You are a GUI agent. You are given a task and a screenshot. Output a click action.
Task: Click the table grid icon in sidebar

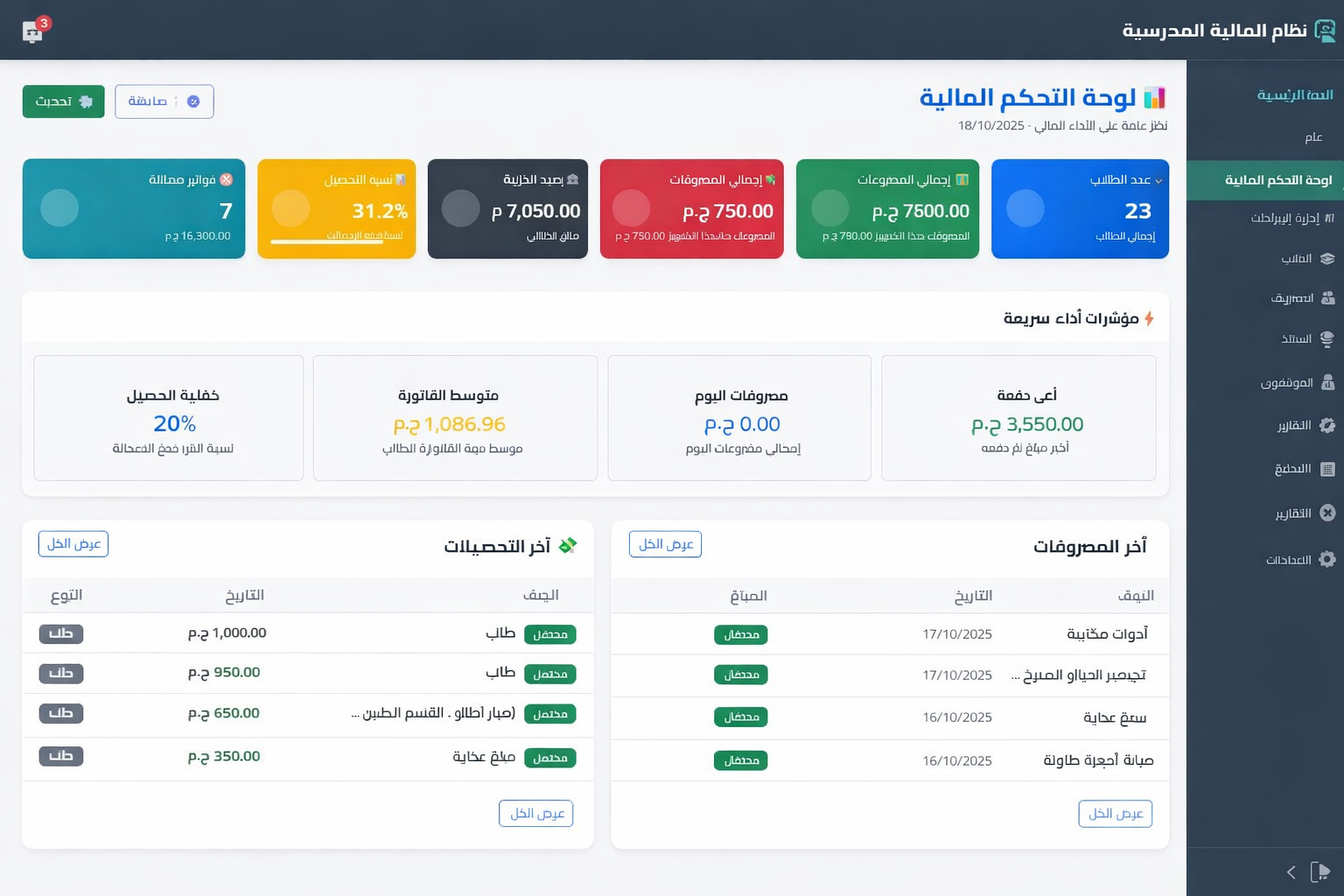click(1327, 469)
